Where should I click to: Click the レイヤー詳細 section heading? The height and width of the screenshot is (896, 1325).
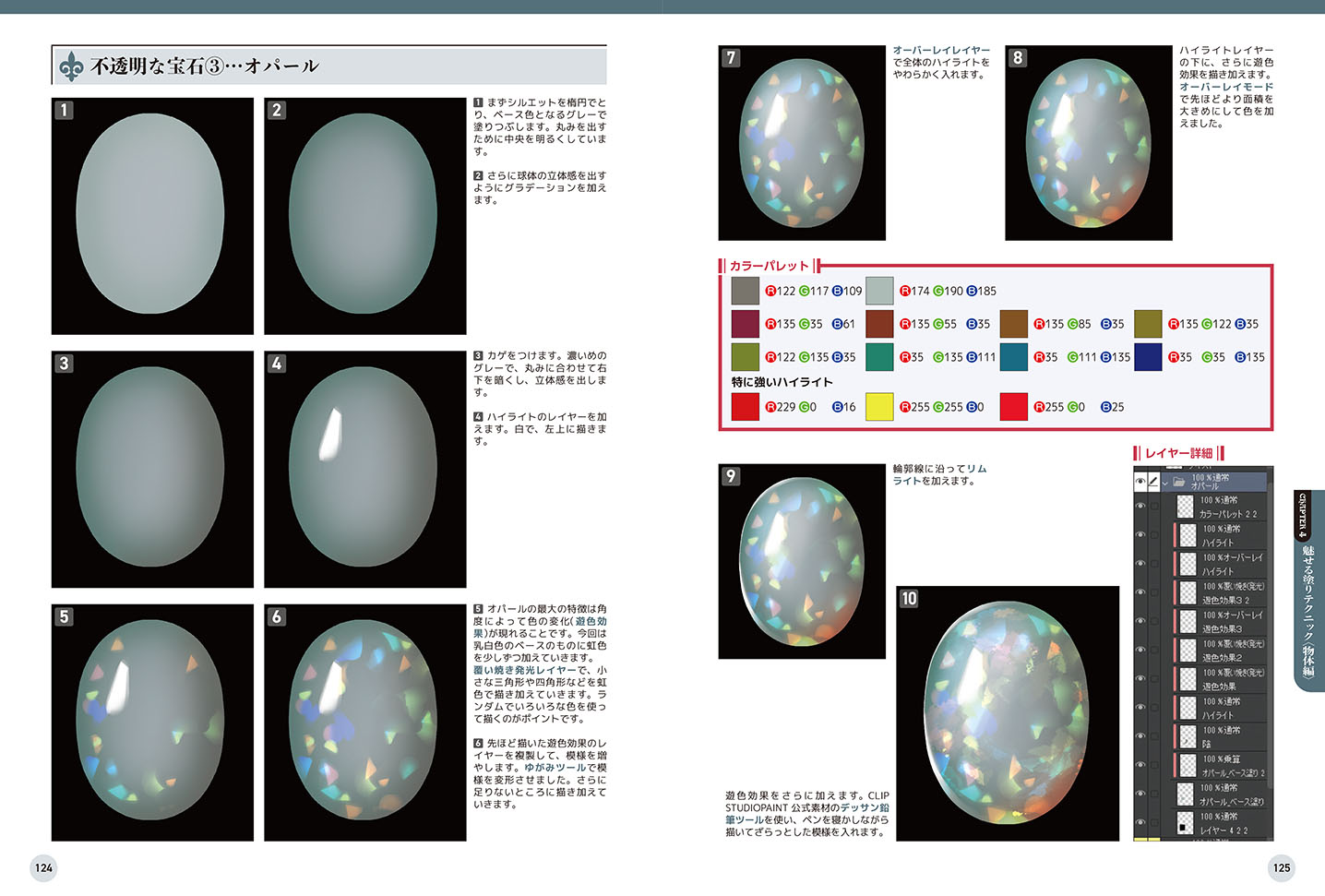pos(1178,453)
